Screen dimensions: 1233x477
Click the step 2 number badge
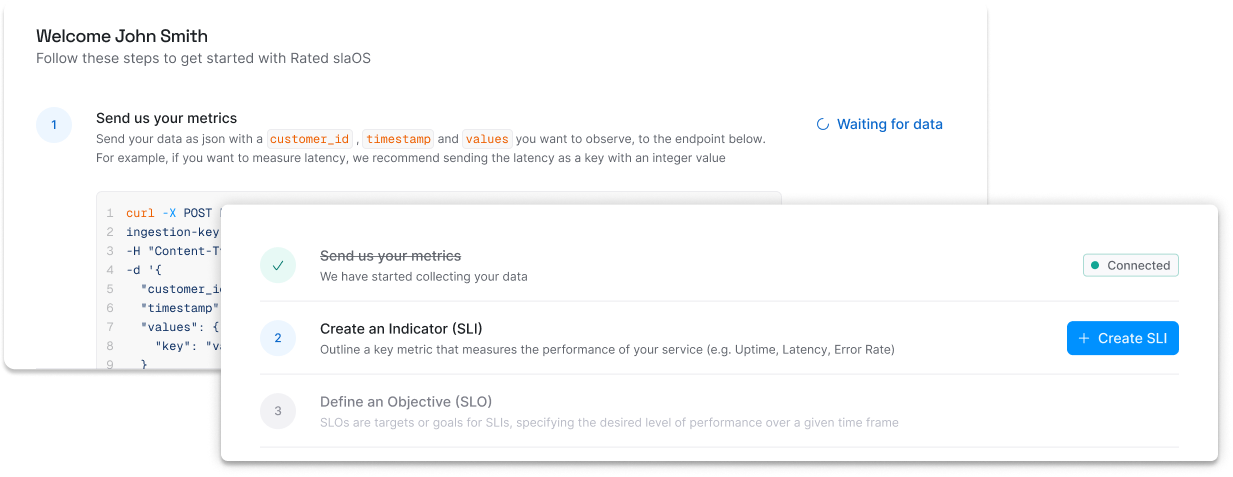(x=278, y=338)
